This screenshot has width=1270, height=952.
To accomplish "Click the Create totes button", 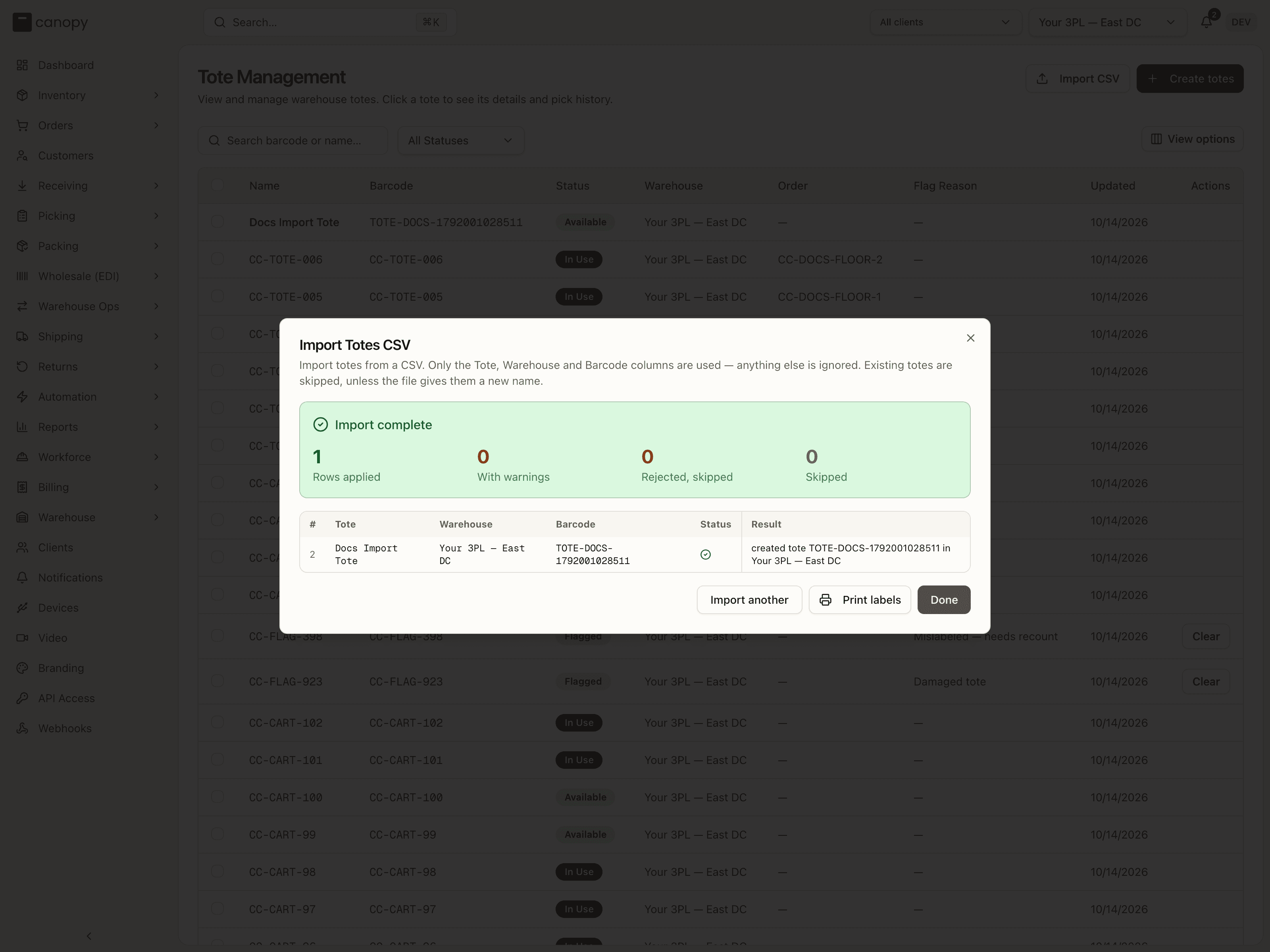I will point(1189,79).
